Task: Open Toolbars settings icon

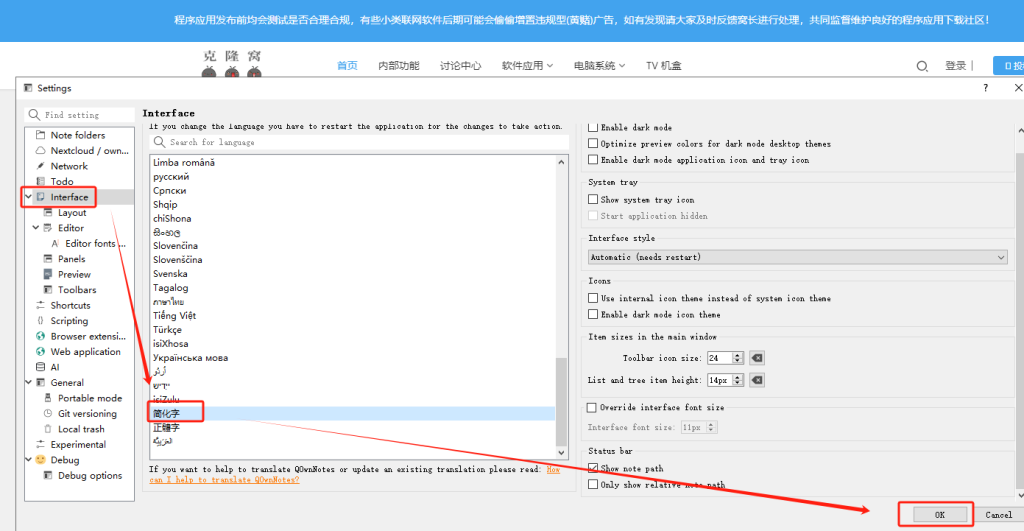Action: click(x=48, y=289)
